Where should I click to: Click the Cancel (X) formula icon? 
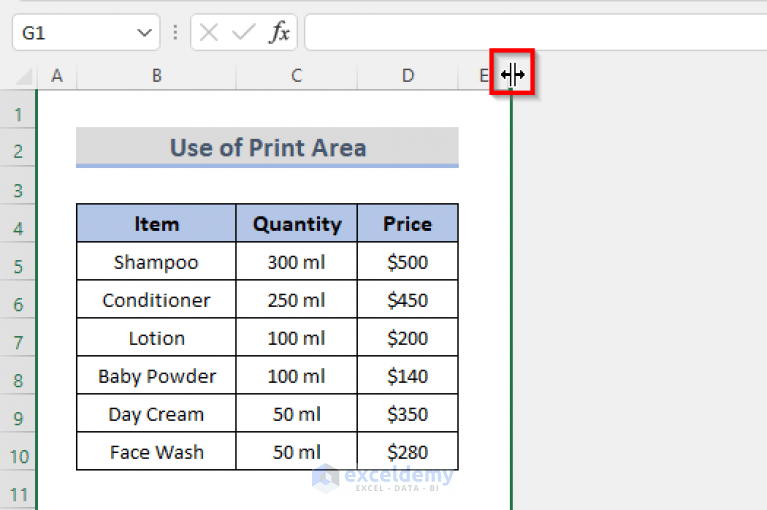pos(209,33)
